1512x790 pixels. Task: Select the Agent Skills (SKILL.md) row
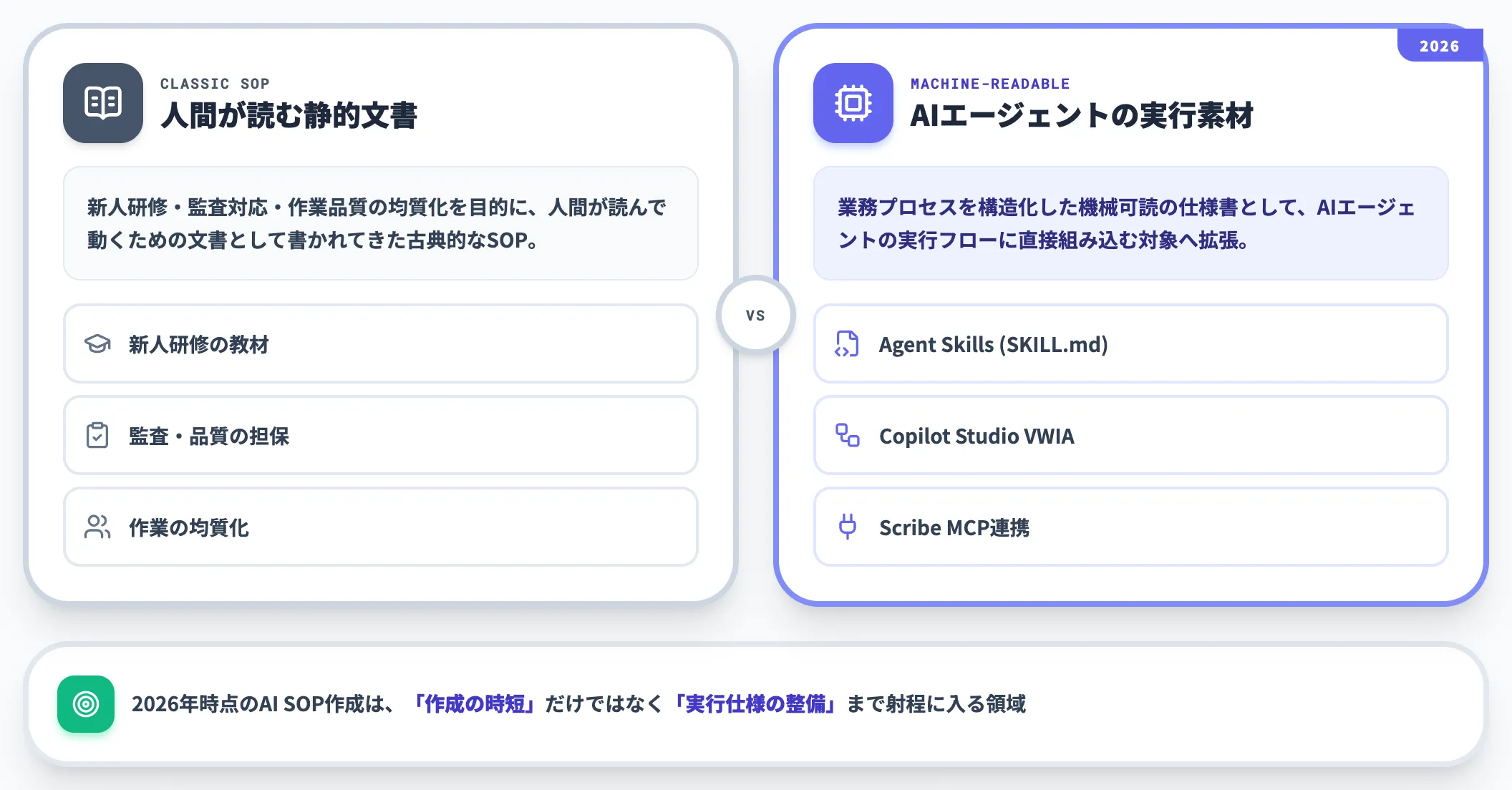(1131, 343)
